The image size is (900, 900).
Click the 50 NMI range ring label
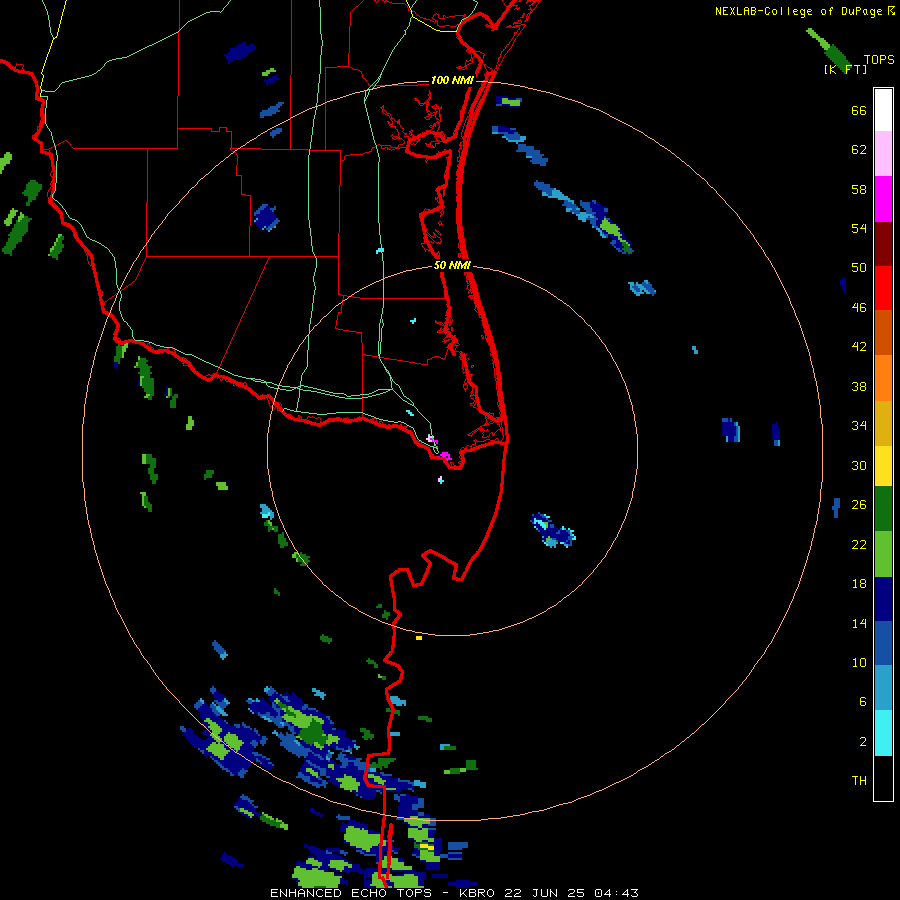(x=452, y=265)
